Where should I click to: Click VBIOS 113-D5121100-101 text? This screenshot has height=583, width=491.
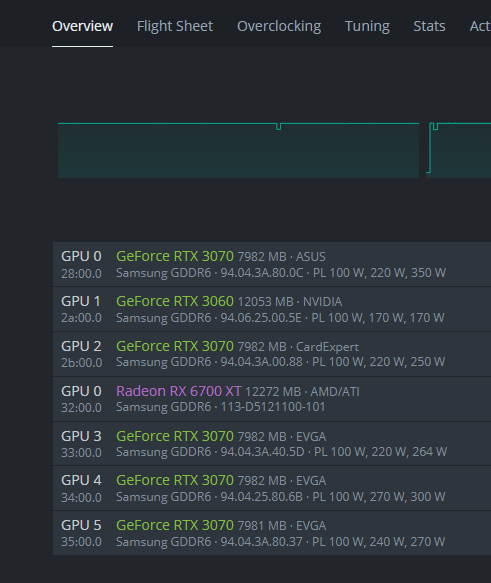(273, 407)
